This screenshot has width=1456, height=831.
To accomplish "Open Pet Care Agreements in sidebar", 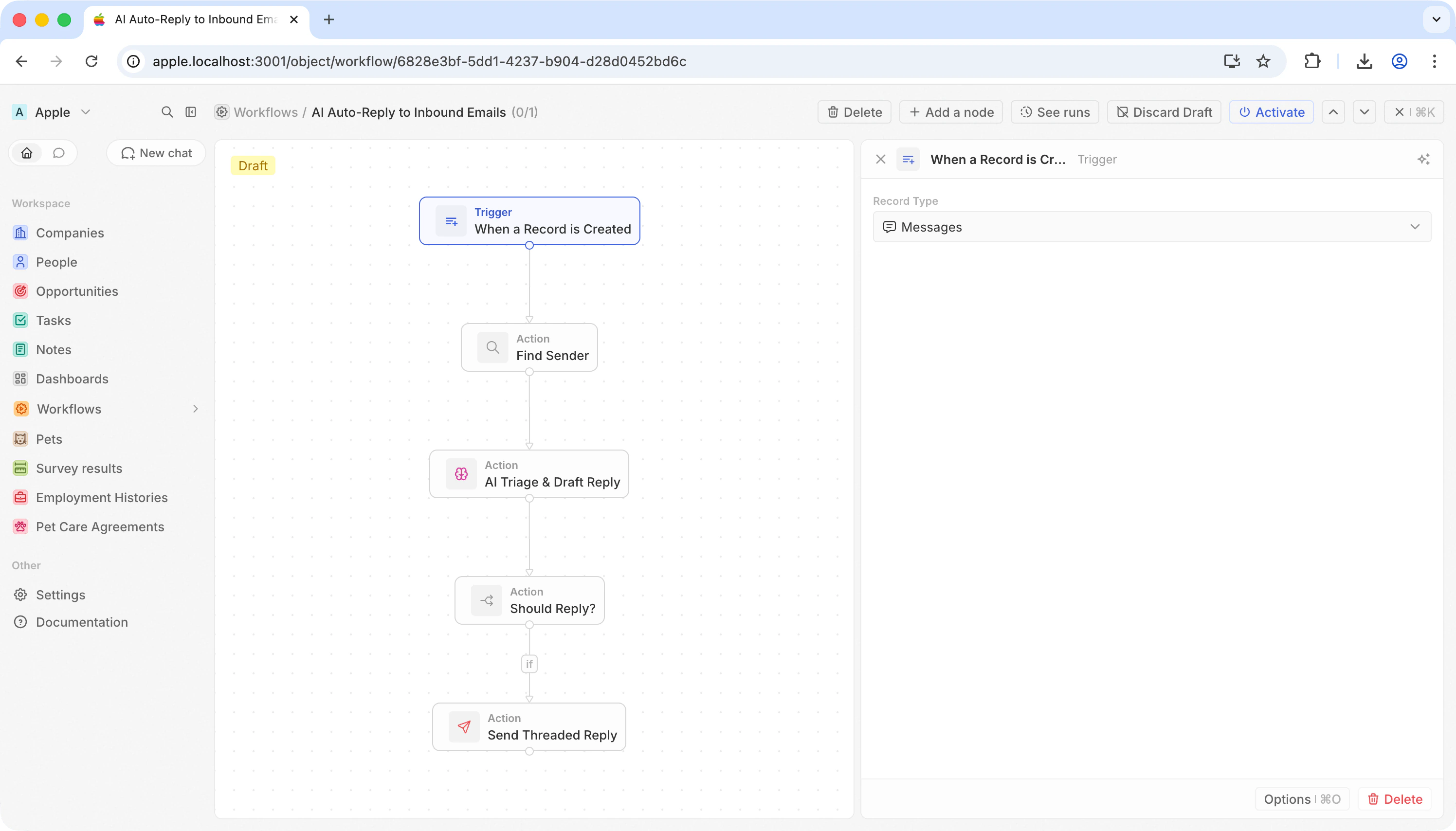I will coord(100,527).
